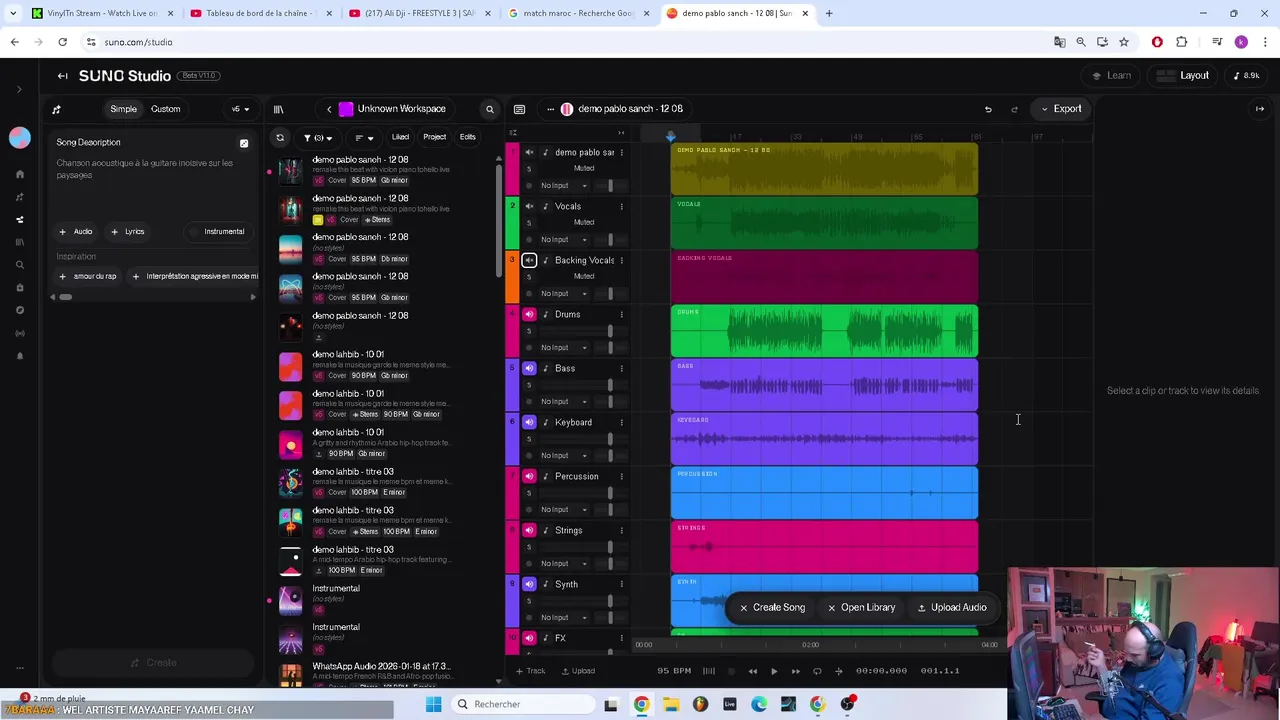Fast forward using the transport bar

click(x=796, y=671)
